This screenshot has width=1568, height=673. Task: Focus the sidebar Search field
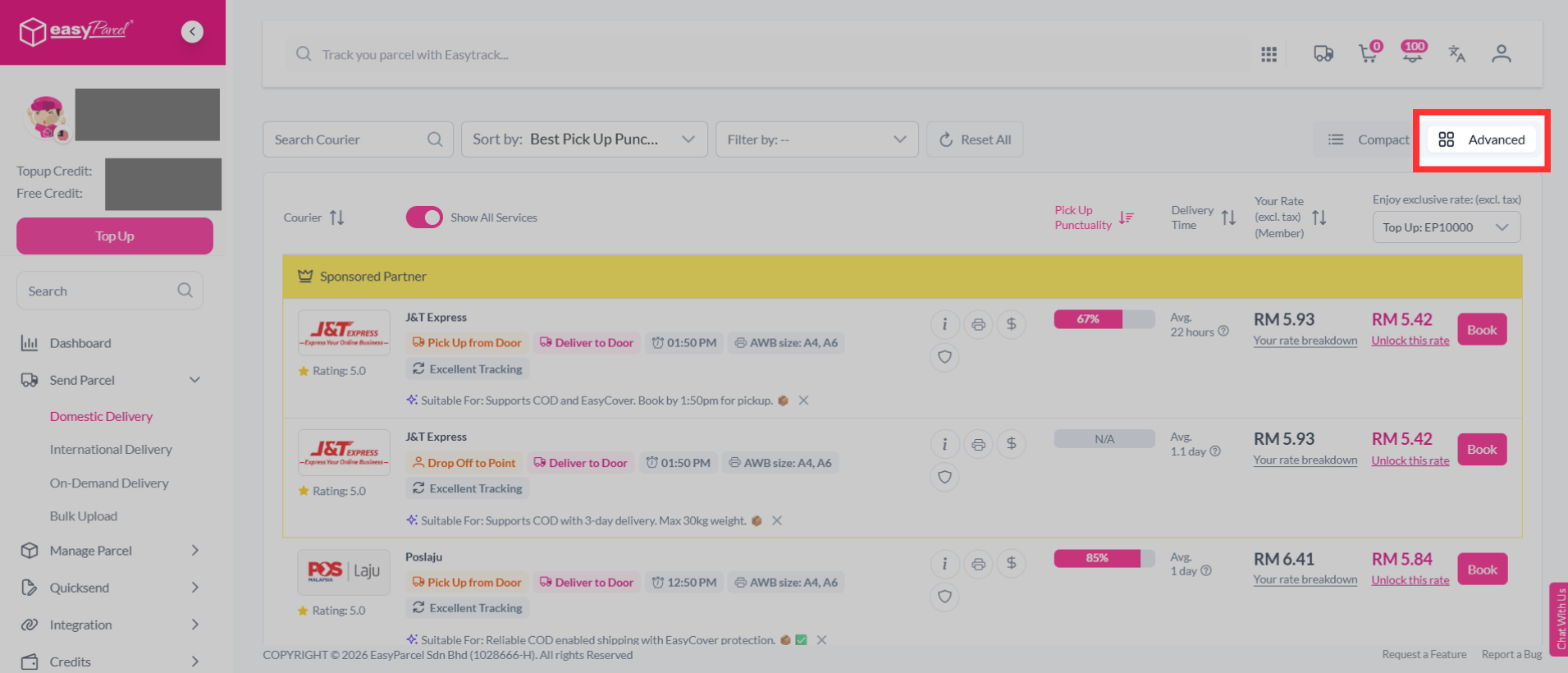(110, 291)
